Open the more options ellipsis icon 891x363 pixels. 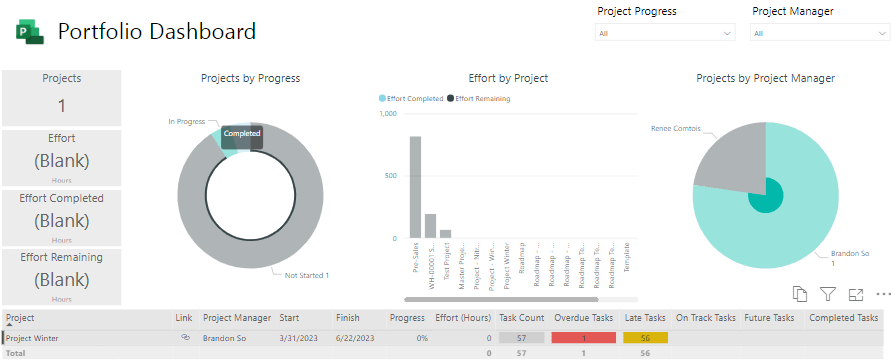click(x=883, y=294)
